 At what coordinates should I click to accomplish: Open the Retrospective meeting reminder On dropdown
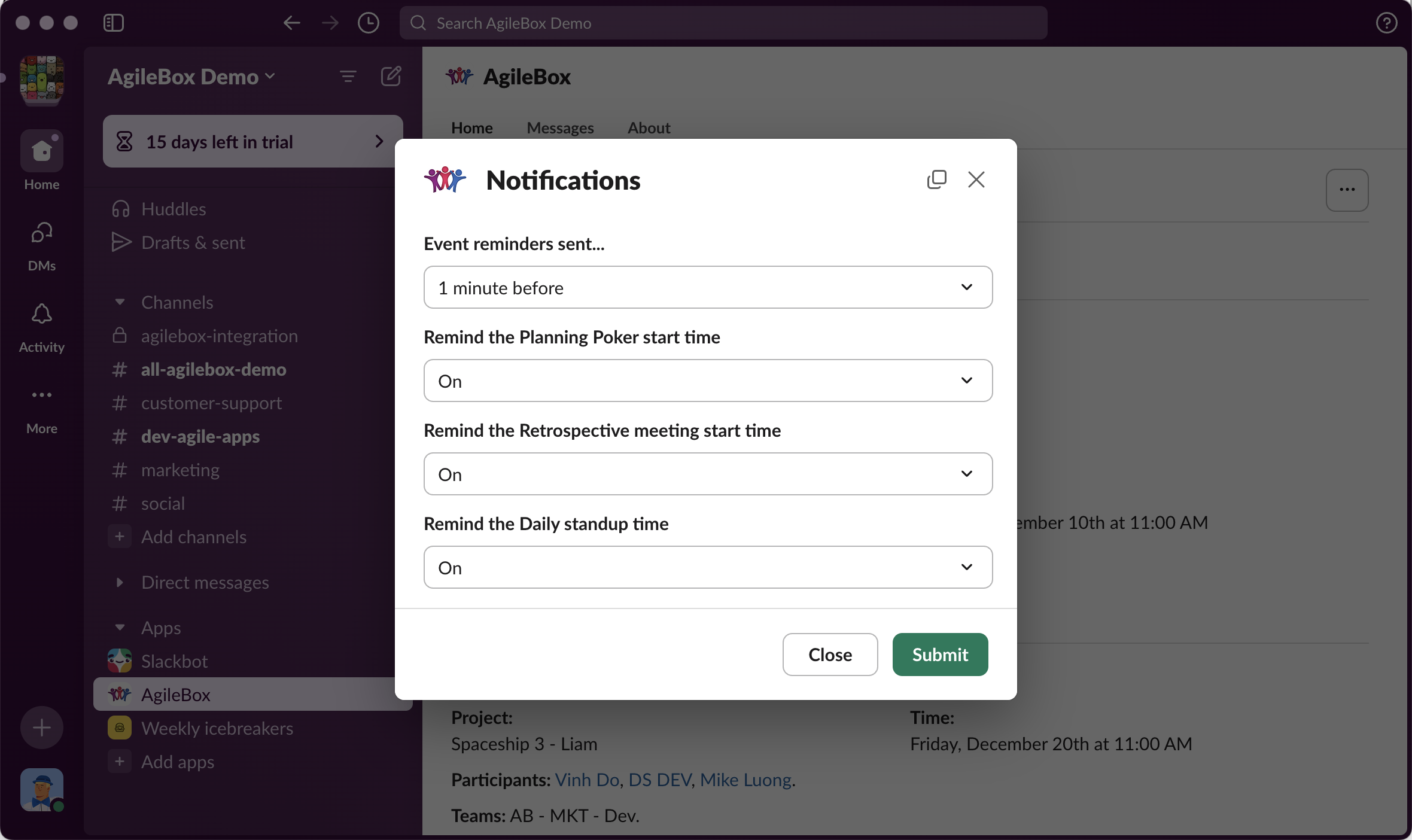point(708,474)
